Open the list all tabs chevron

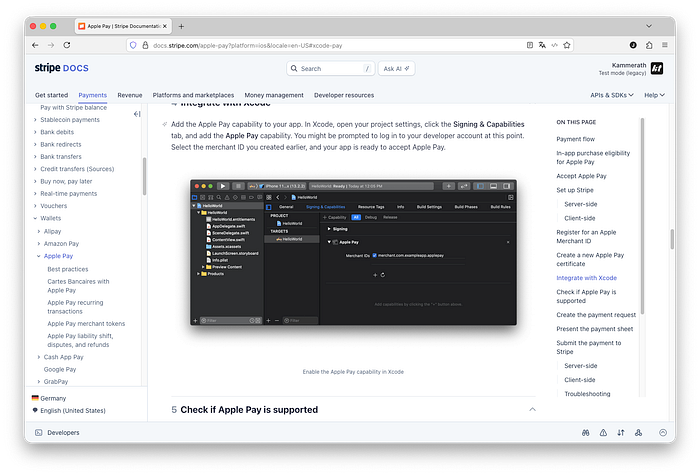649,26
